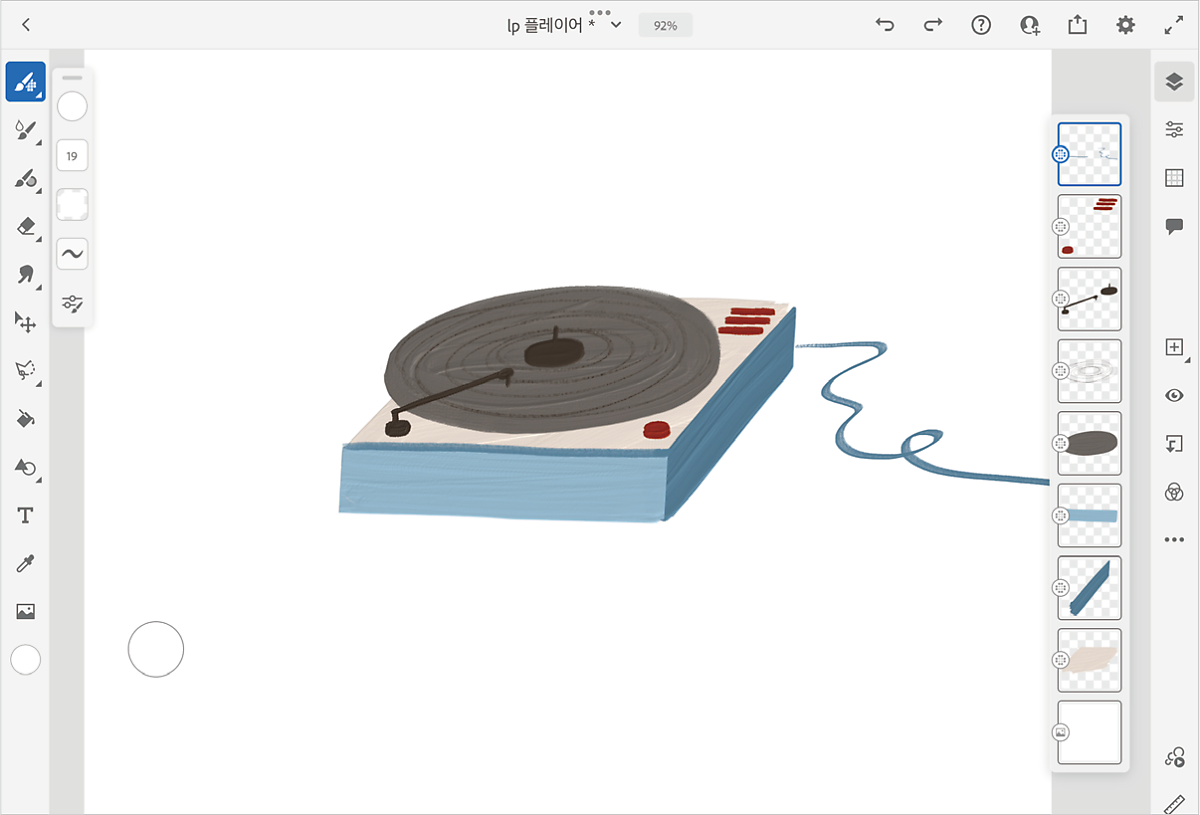Select the Lasso selection tool

[x=25, y=370]
